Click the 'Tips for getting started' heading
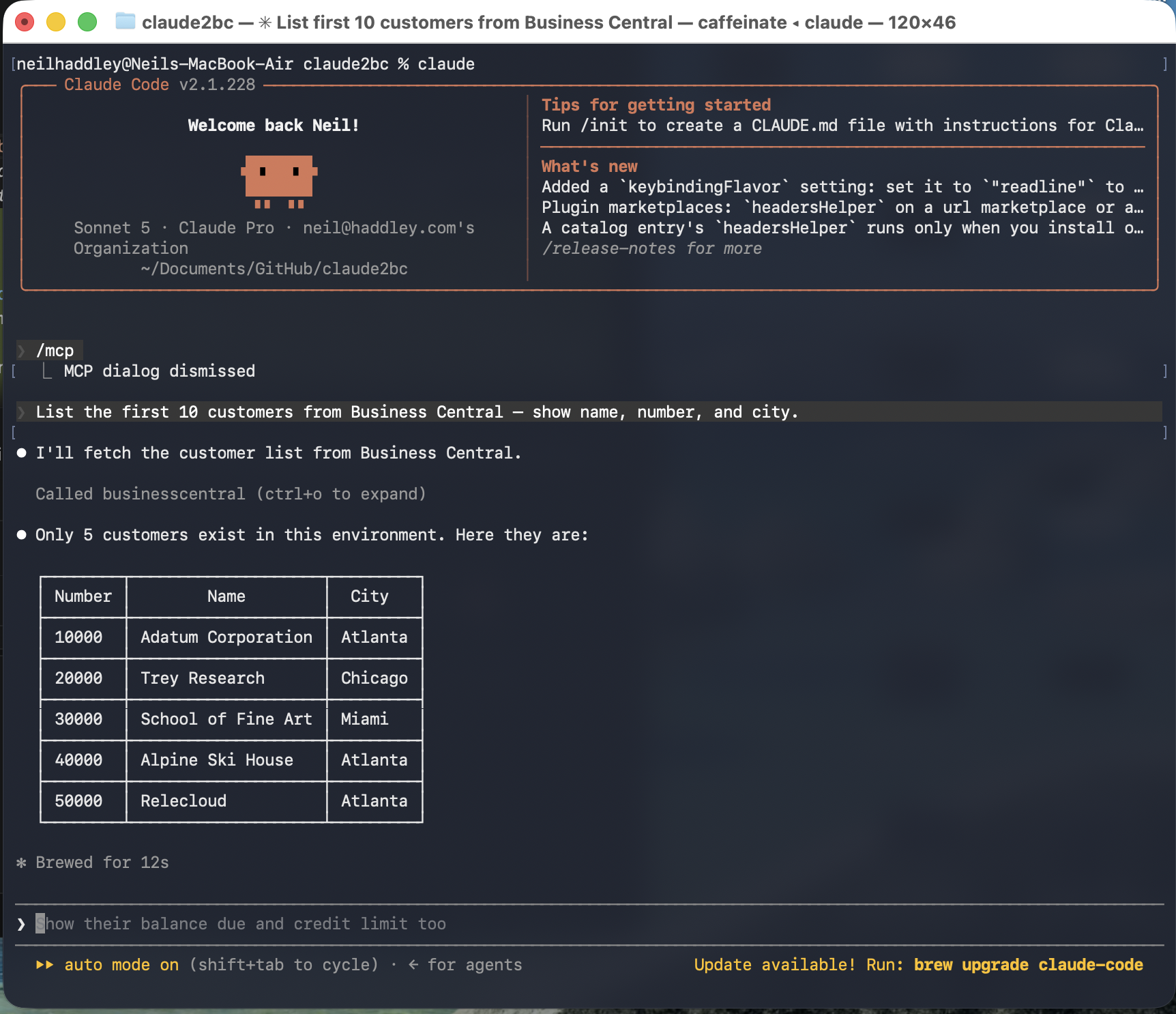 click(x=656, y=105)
